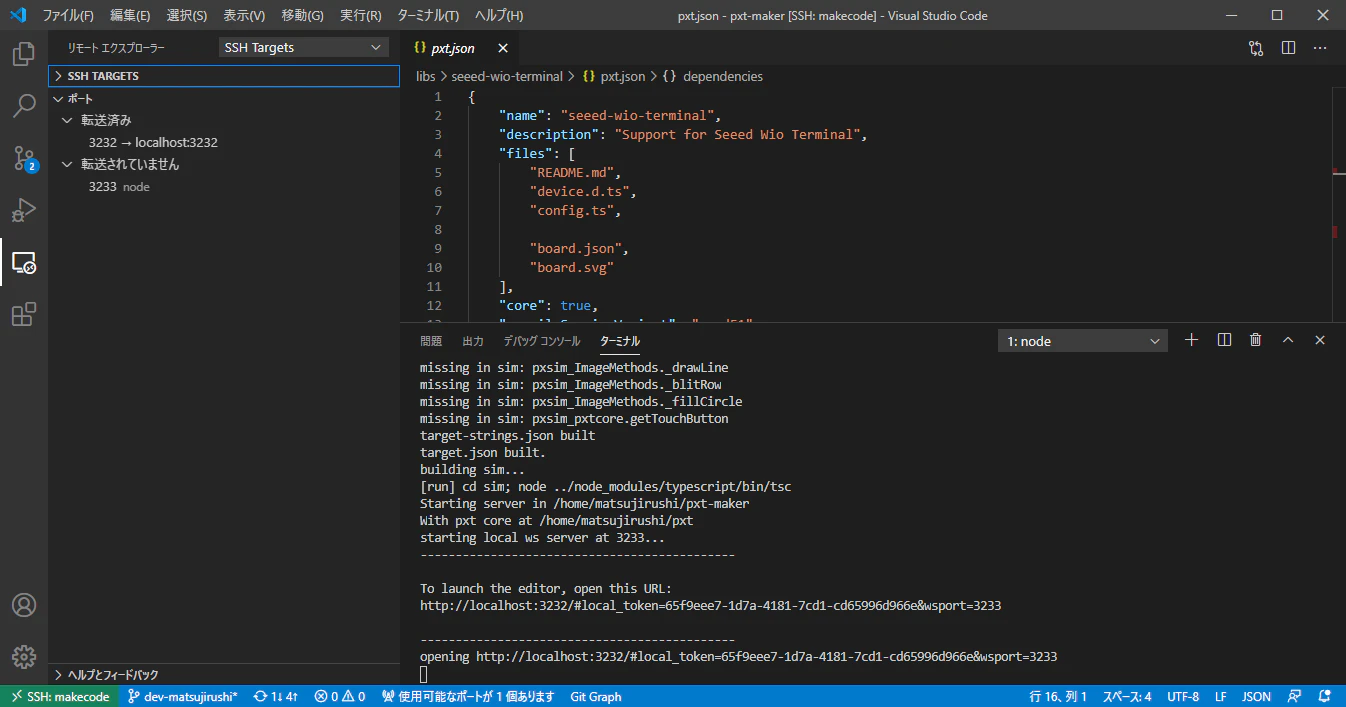Viewport: 1346px width, 707px height.
Task: Click the JSON language mode indicator
Action: (x=1257, y=696)
